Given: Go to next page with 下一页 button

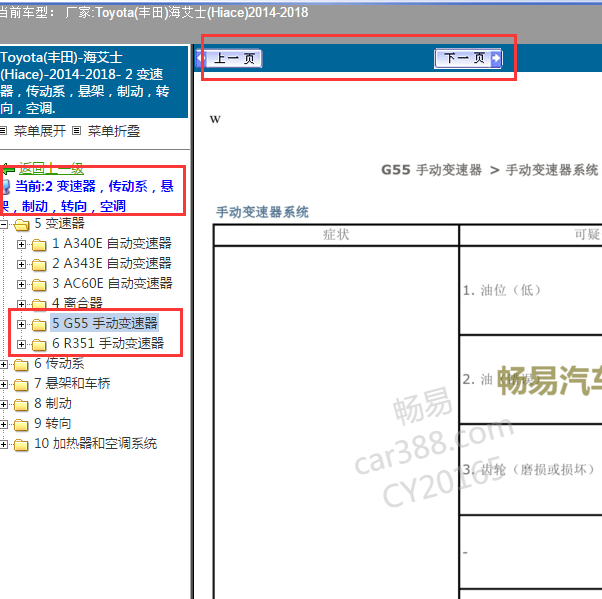Looking at the screenshot, I should pos(468,59).
